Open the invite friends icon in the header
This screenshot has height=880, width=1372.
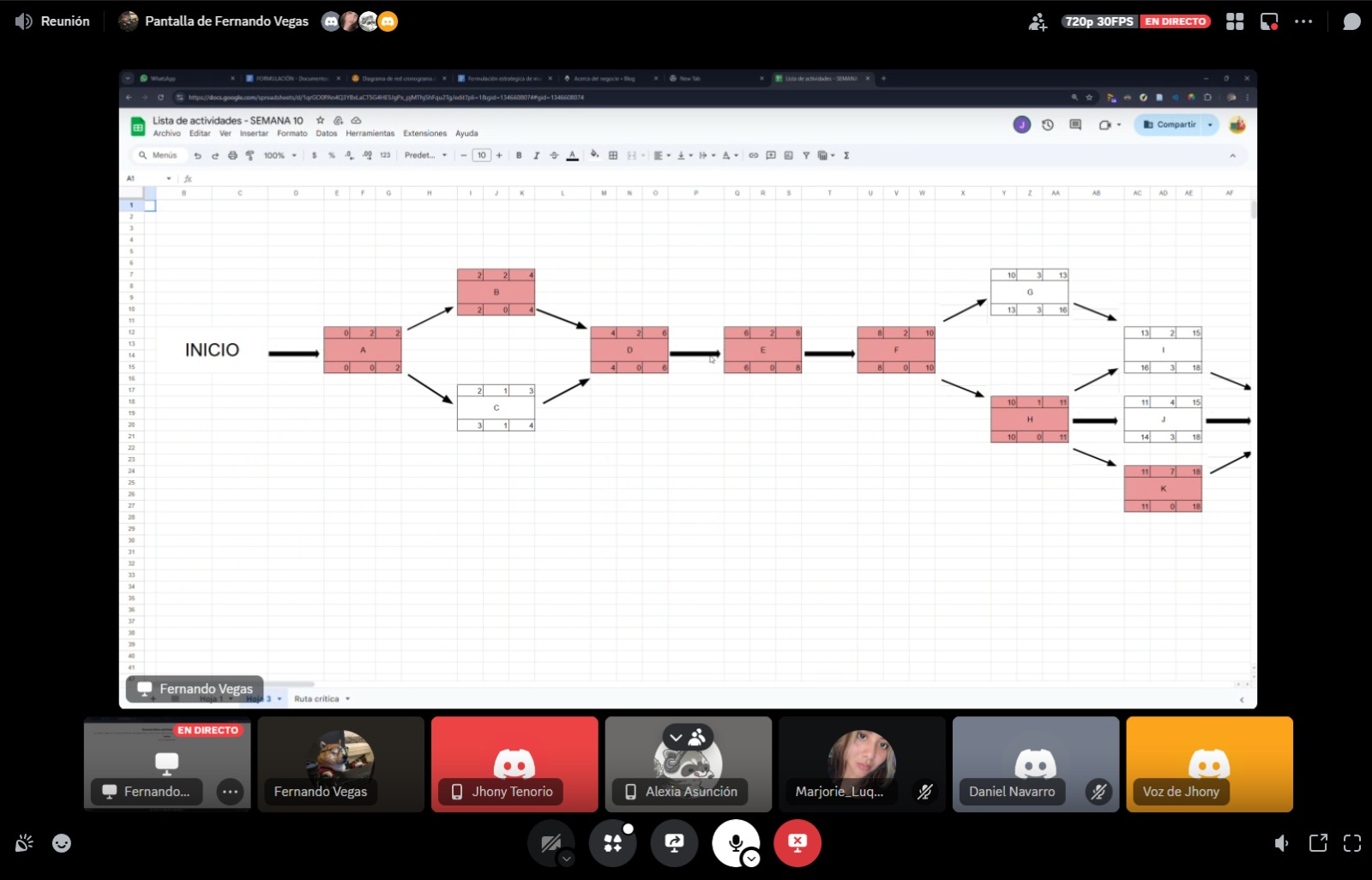1038,21
